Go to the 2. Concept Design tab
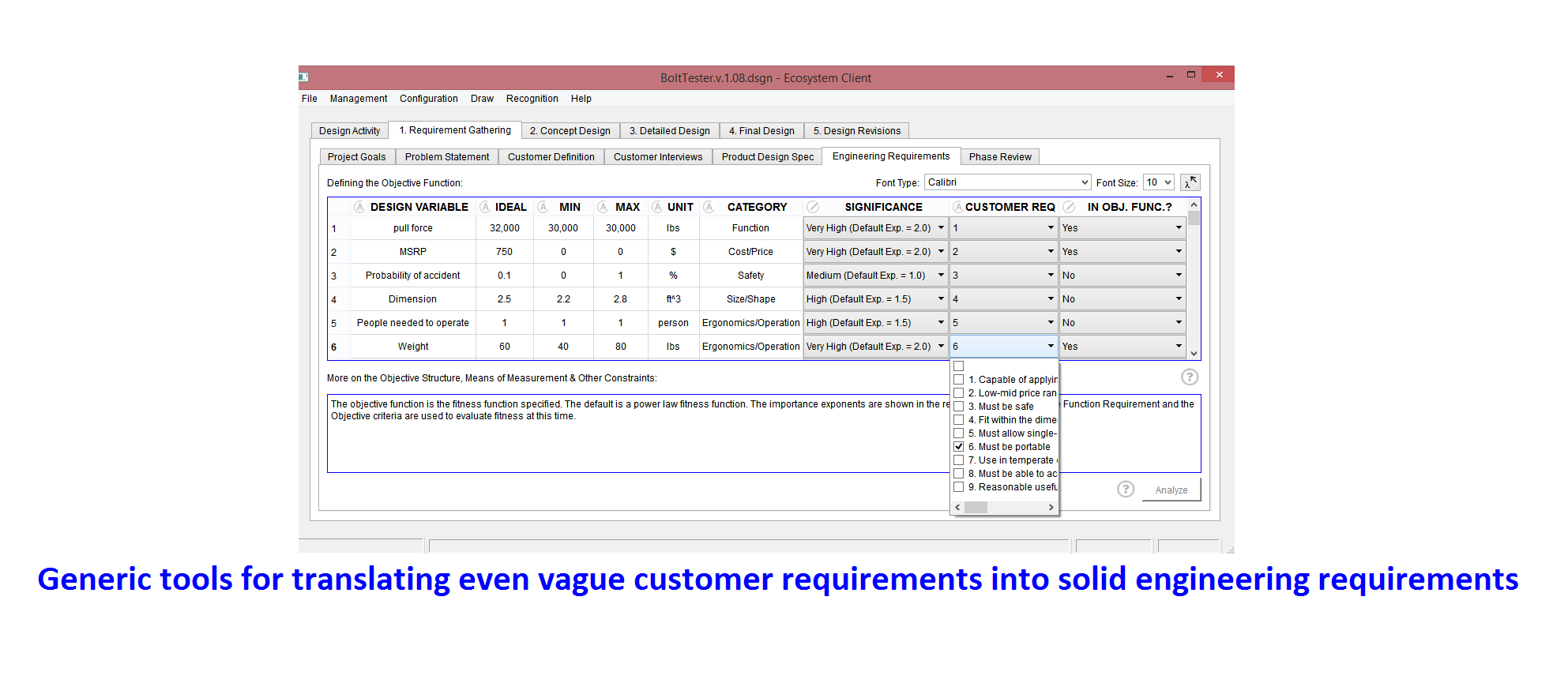The height and width of the screenshot is (698, 1568). click(570, 131)
